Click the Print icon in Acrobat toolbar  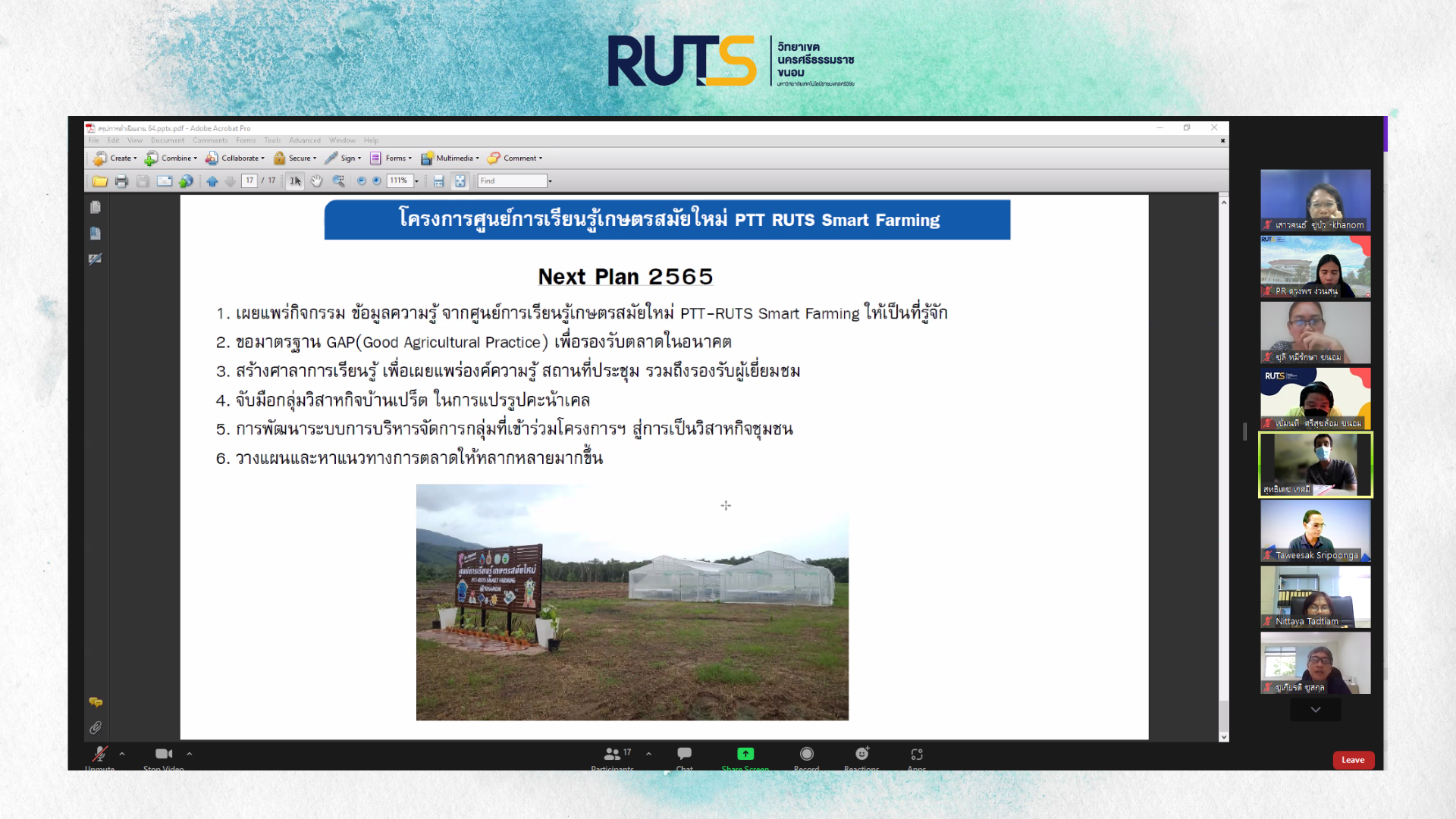121,181
